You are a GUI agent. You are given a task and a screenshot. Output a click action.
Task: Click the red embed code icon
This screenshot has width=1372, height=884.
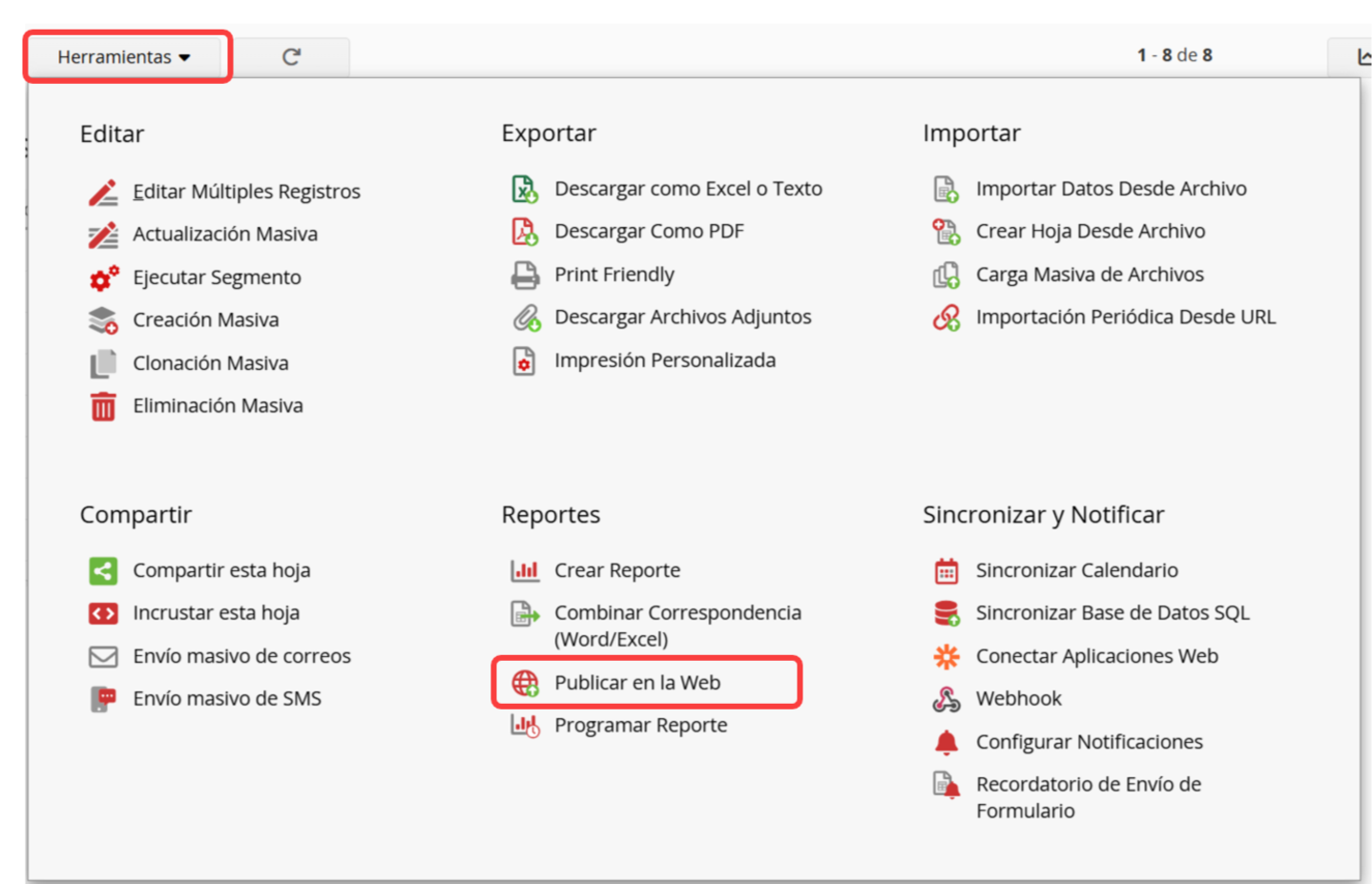pos(103,613)
